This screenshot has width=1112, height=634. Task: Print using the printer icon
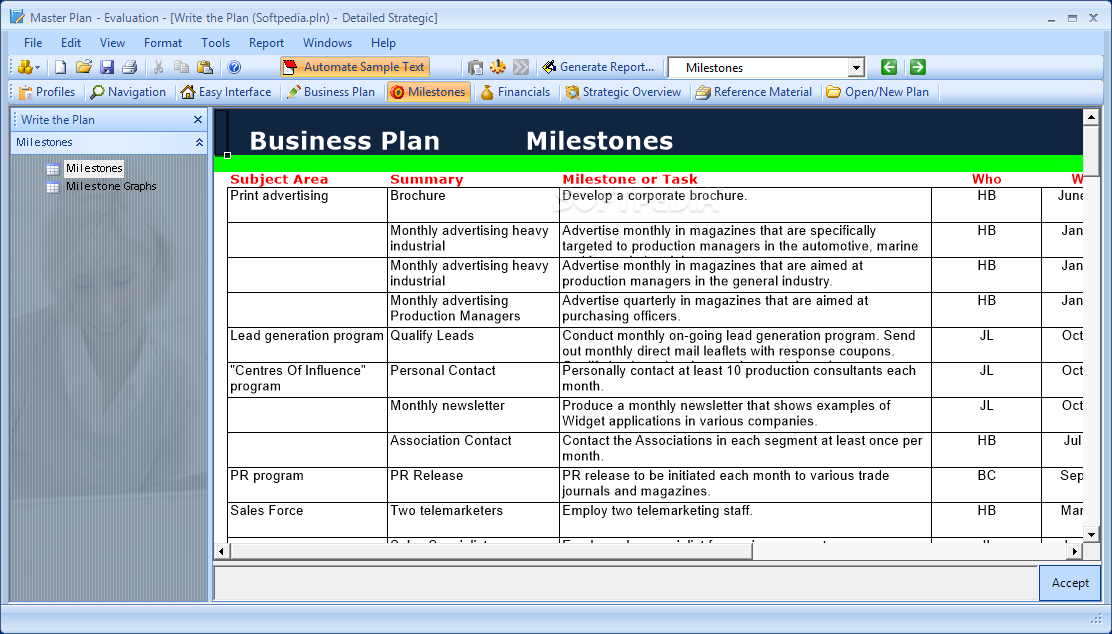[129, 67]
